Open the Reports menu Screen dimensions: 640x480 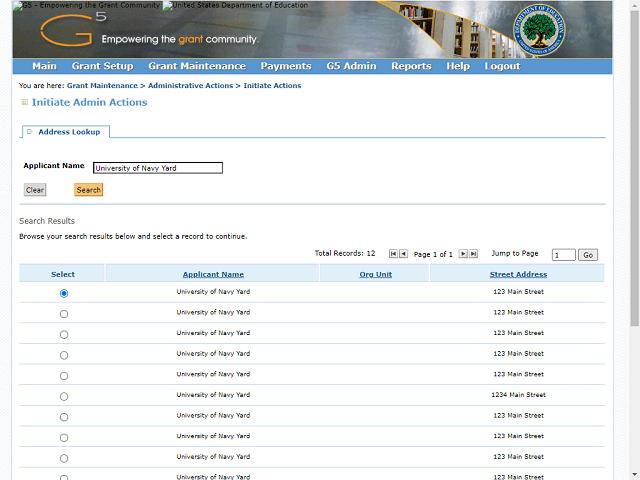coord(411,66)
